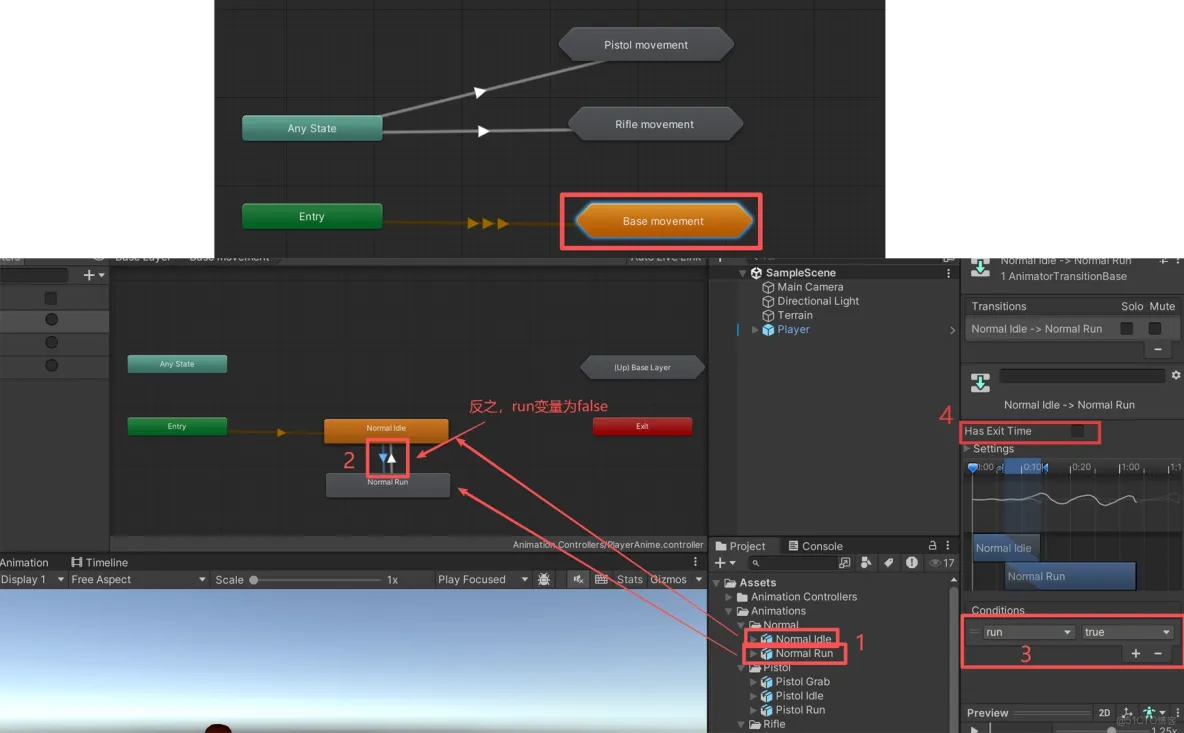Click the Console error filter icon
Viewport: 1184px width, 733px height.
(911, 562)
